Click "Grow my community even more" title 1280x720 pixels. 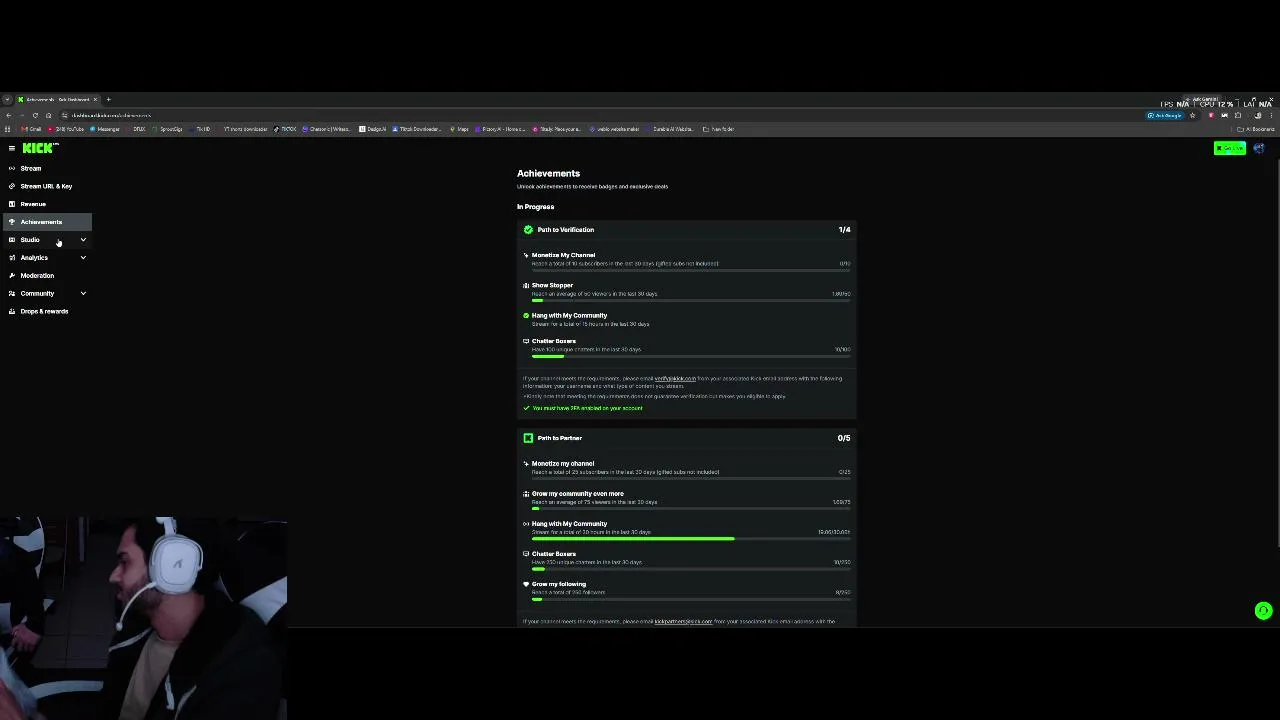[x=578, y=494]
